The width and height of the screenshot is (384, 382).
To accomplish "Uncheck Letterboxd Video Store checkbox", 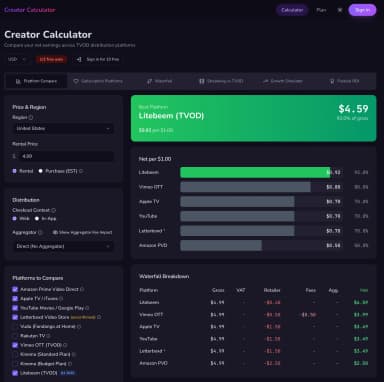I will (x=15, y=317).
